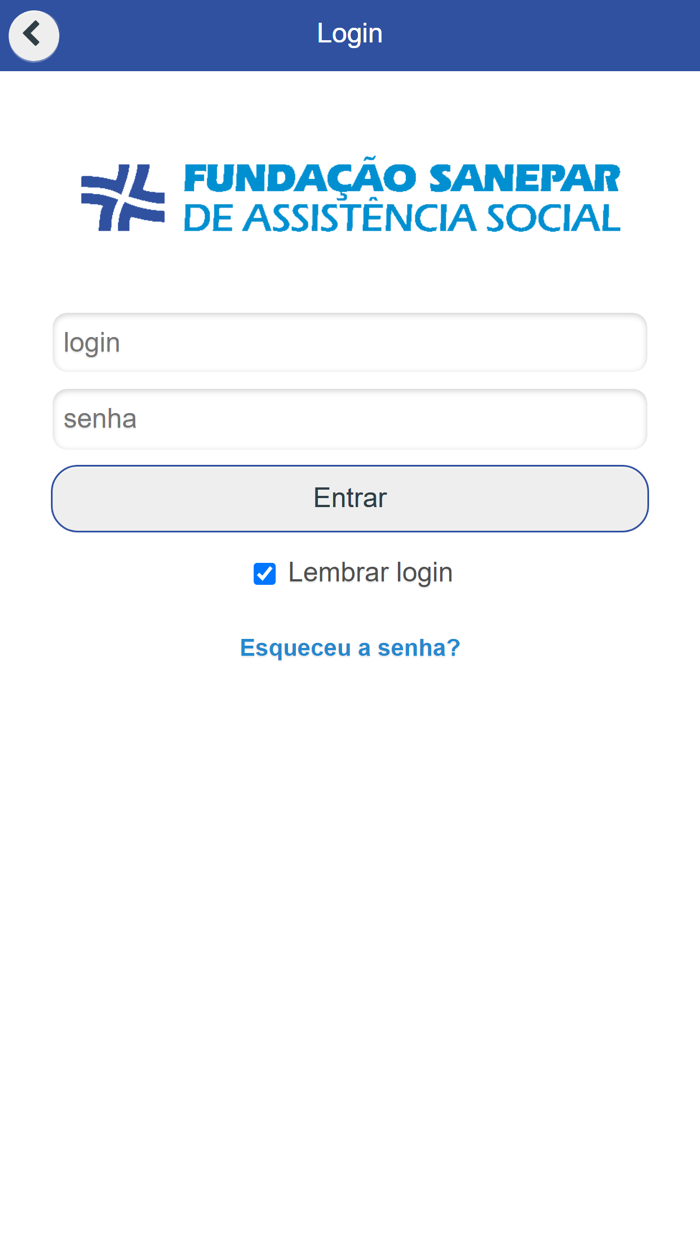Open Esqueceu a senha? link
700x1244 pixels.
(350, 647)
